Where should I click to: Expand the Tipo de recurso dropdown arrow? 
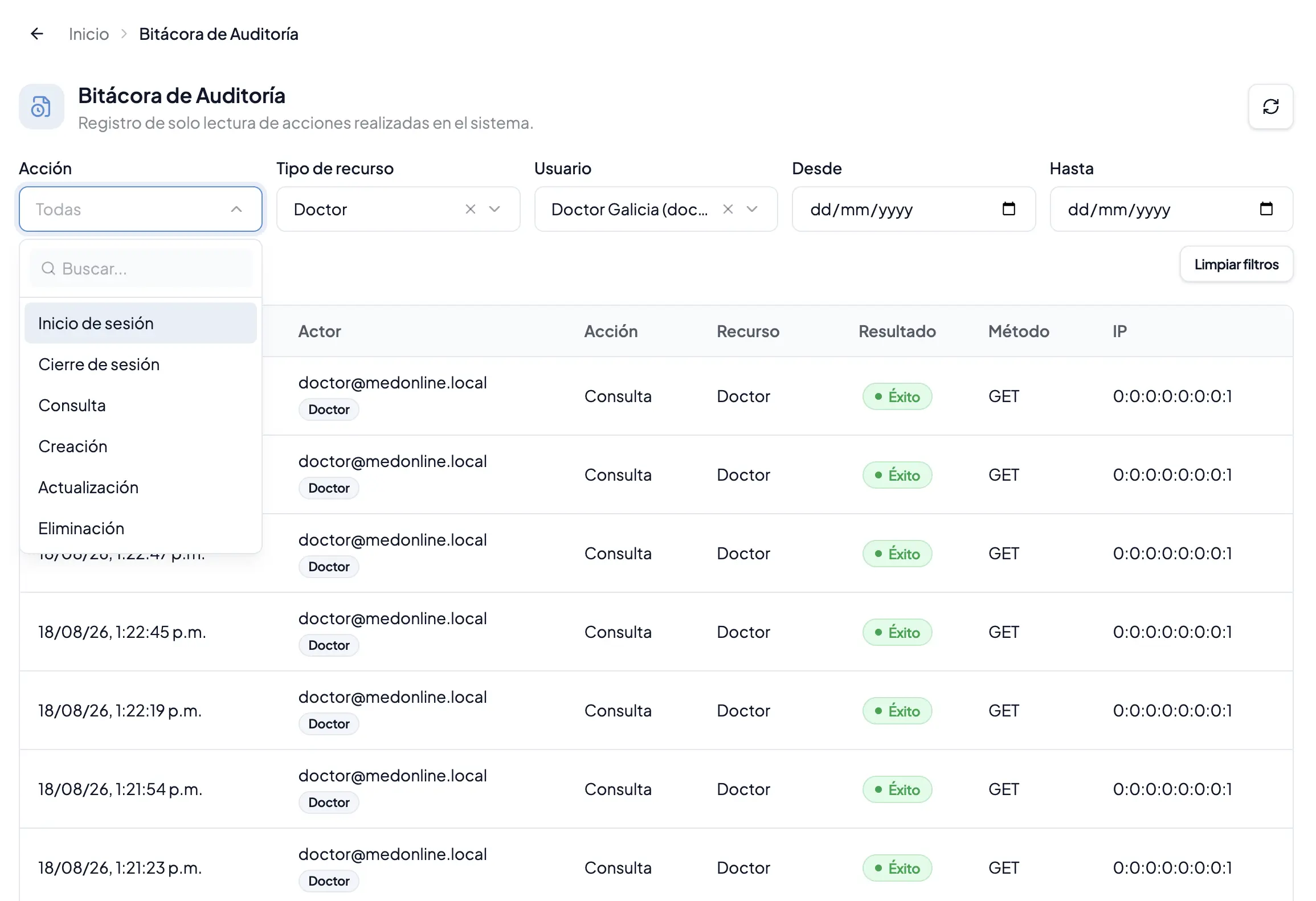point(494,209)
